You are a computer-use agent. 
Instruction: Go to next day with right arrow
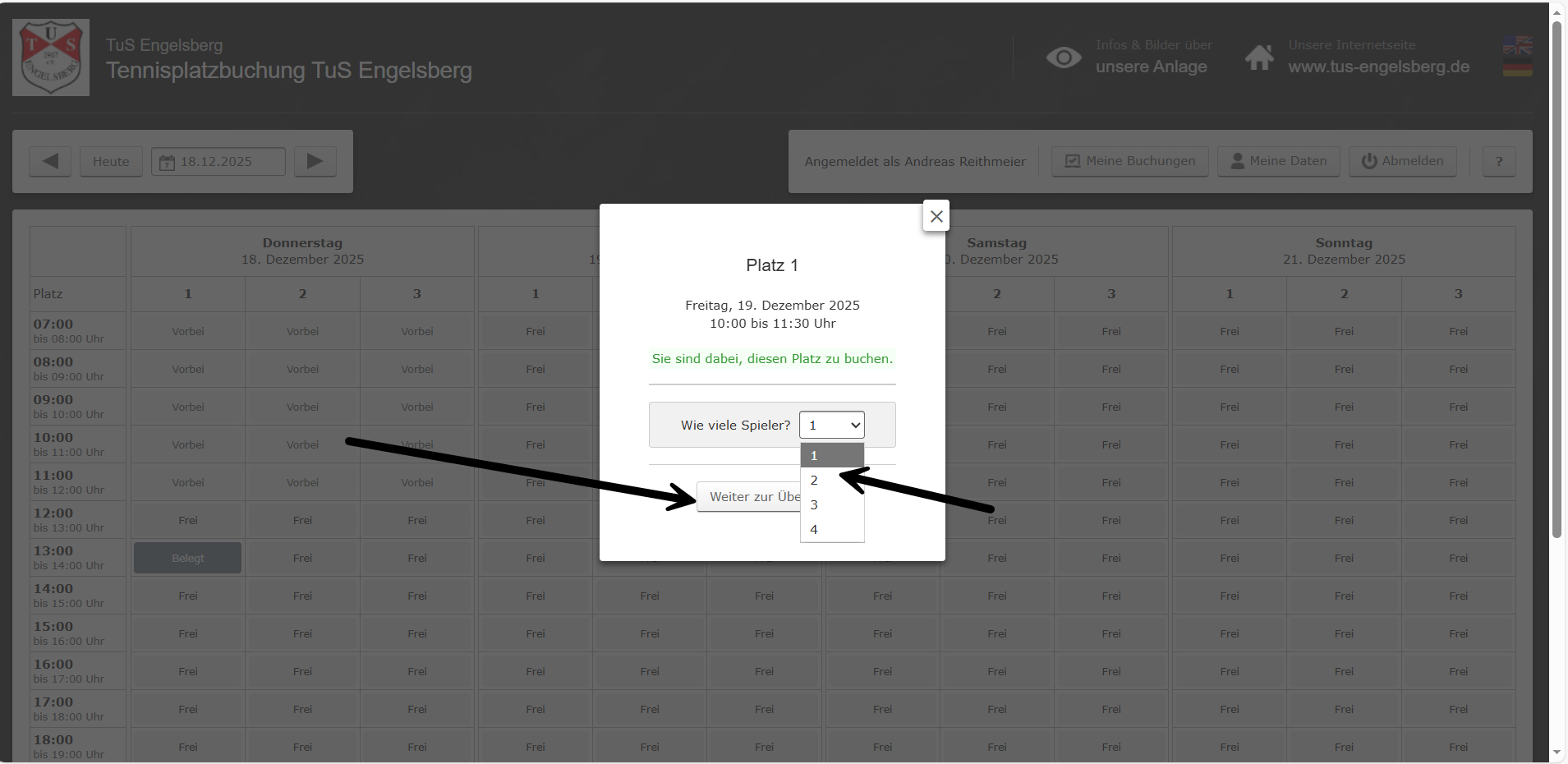pos(315,161)
